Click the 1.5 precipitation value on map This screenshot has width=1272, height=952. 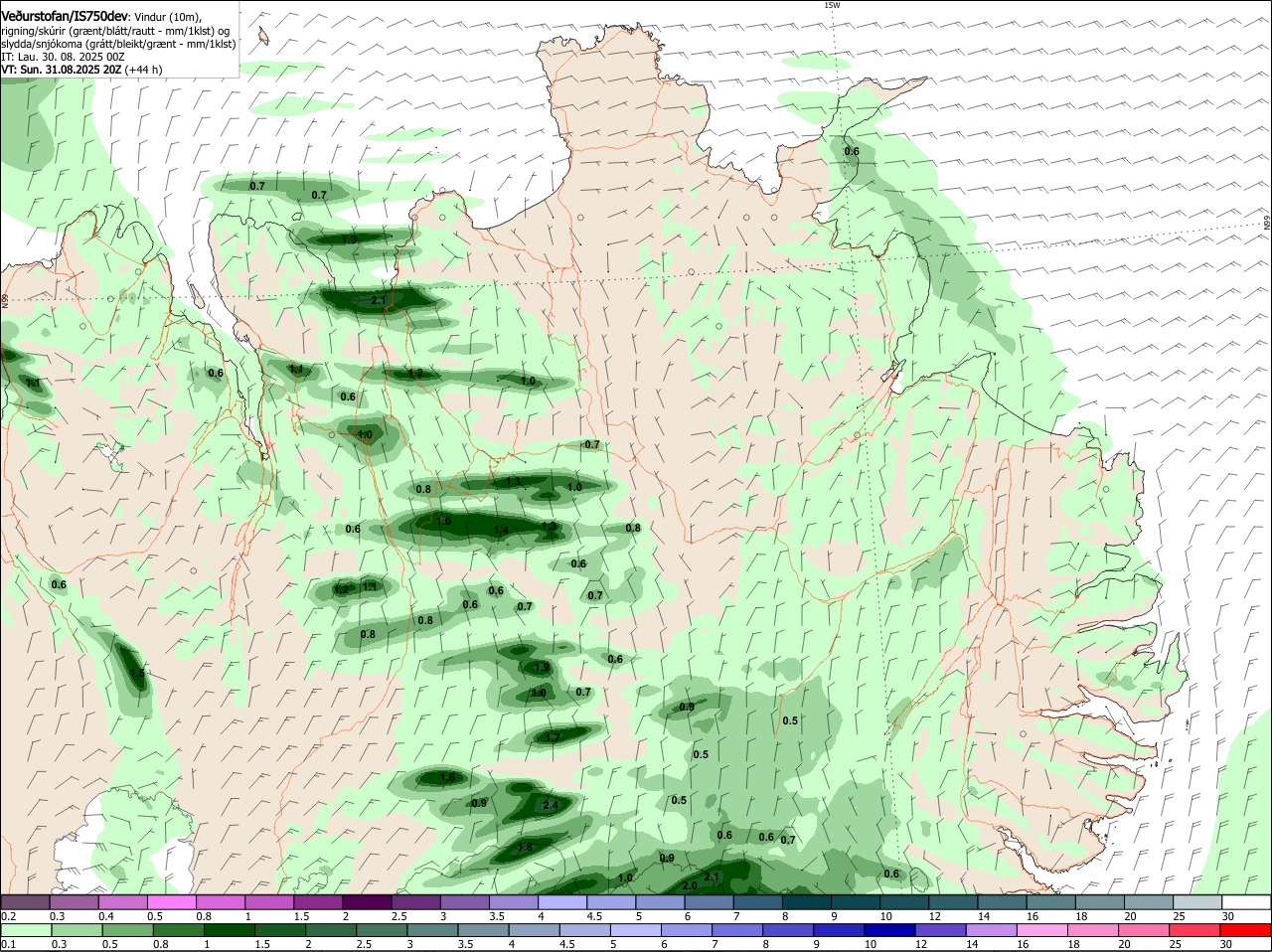click(x=137, y=673)
